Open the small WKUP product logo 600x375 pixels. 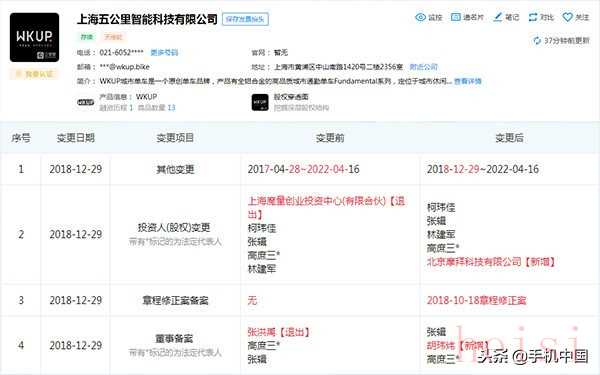point(85,102)
